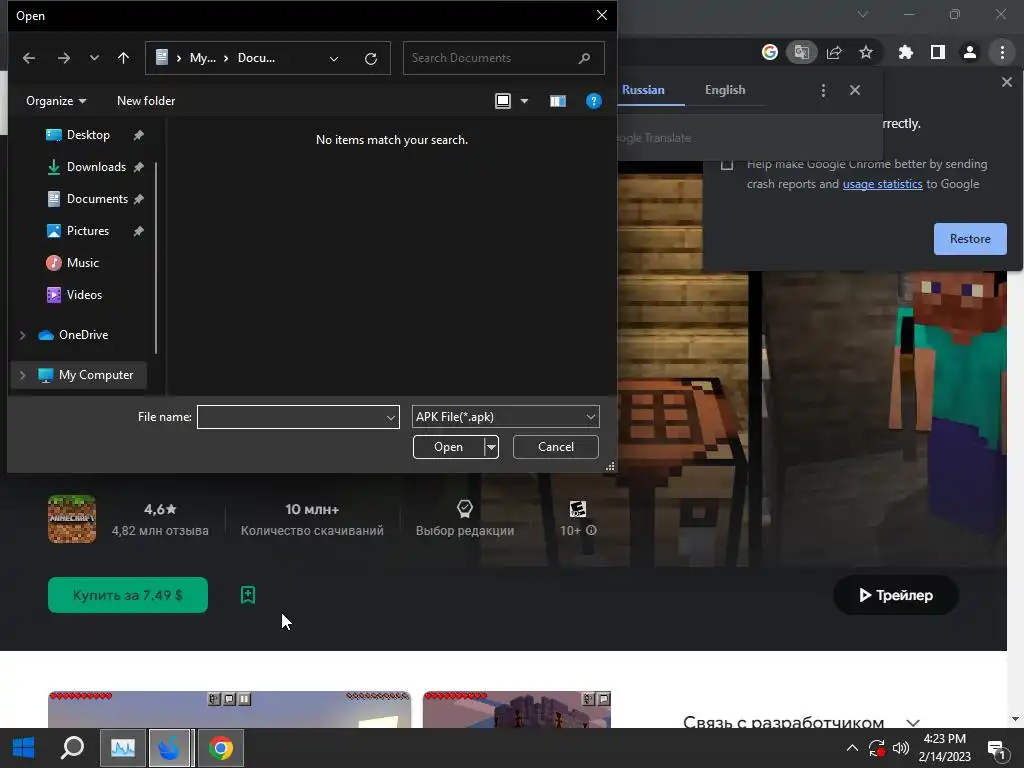The image size is (1024, 768).
Task: Toggle Chrome side panel
Action: [938, 52]
